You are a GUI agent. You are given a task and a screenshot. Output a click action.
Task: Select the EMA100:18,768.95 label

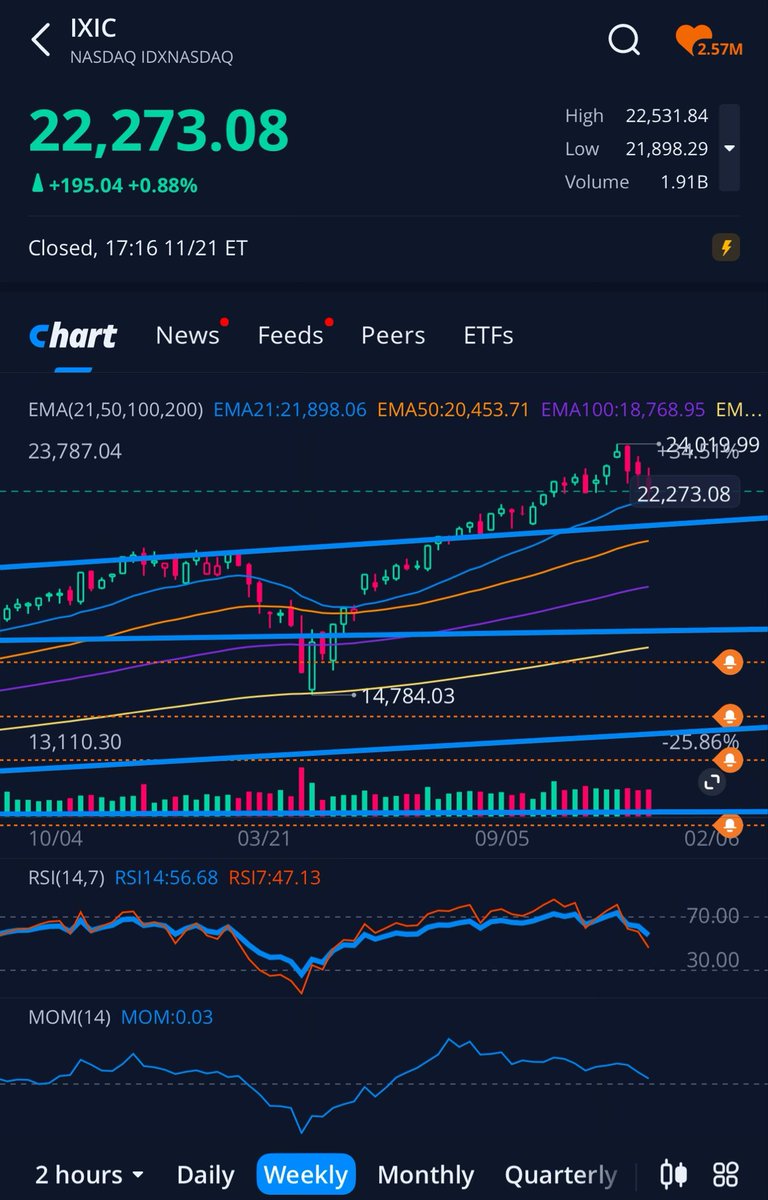click(623, 410)
